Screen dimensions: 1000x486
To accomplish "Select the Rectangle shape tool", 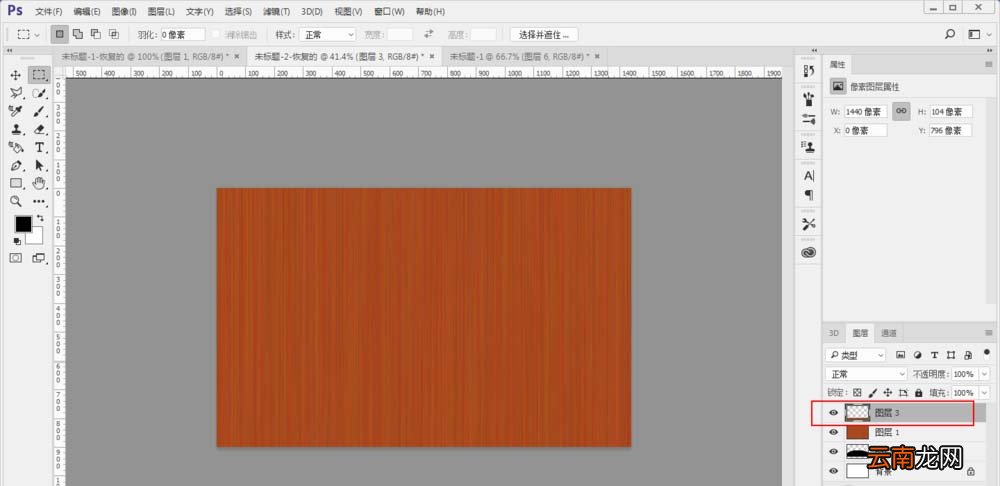I will pos(16,184).
